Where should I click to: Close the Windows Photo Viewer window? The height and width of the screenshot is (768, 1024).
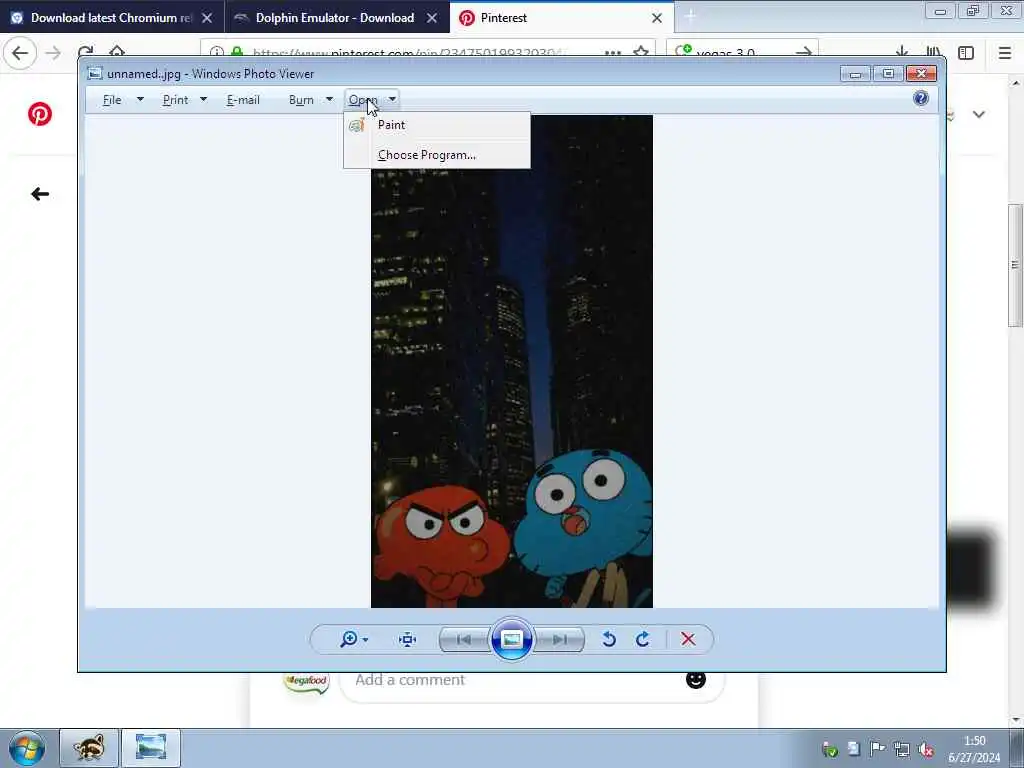(x=921, y=74)
